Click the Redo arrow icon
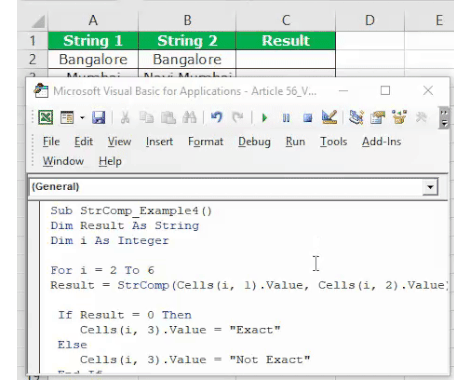This screenshot has width=470, height=380. 238,117
